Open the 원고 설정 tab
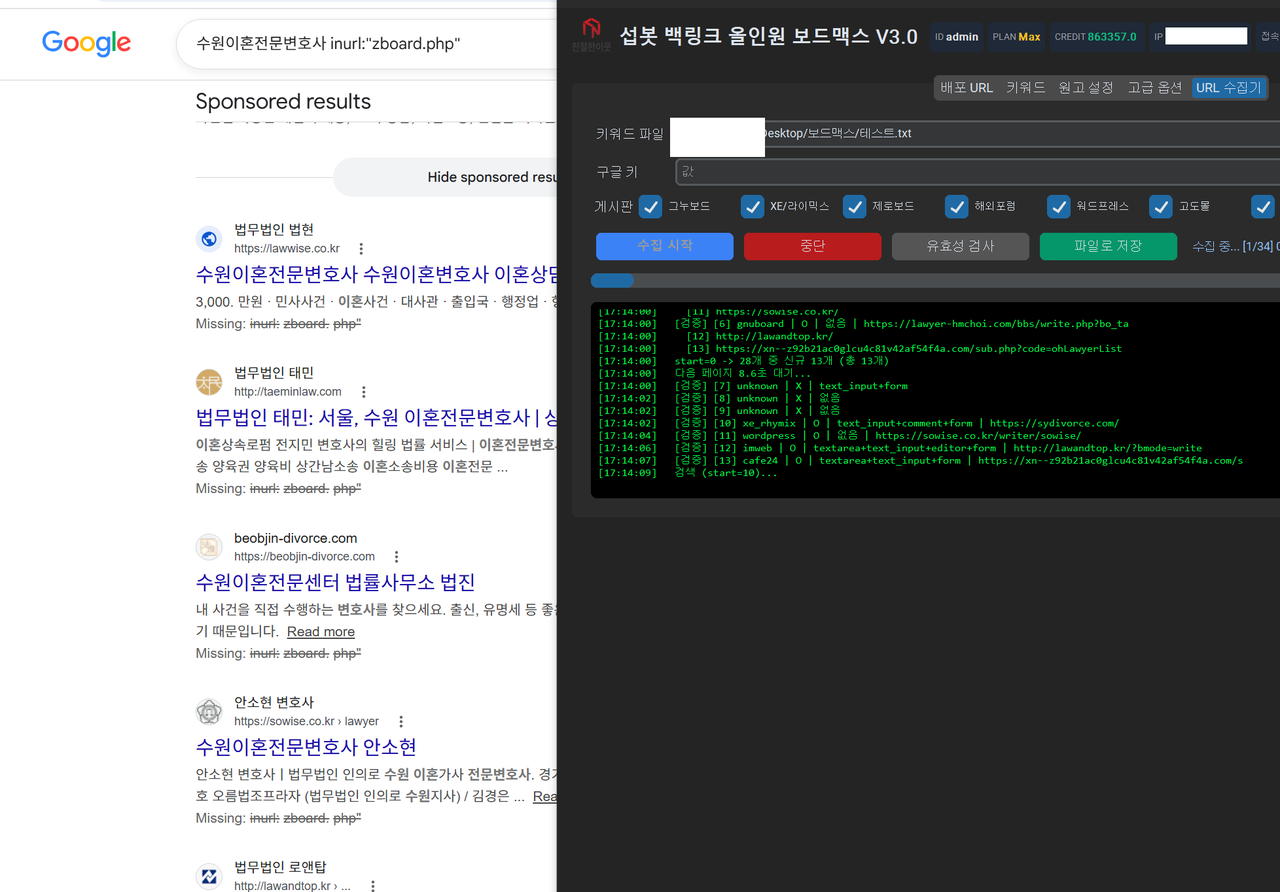1280x892 pixels. [1086, 88]
